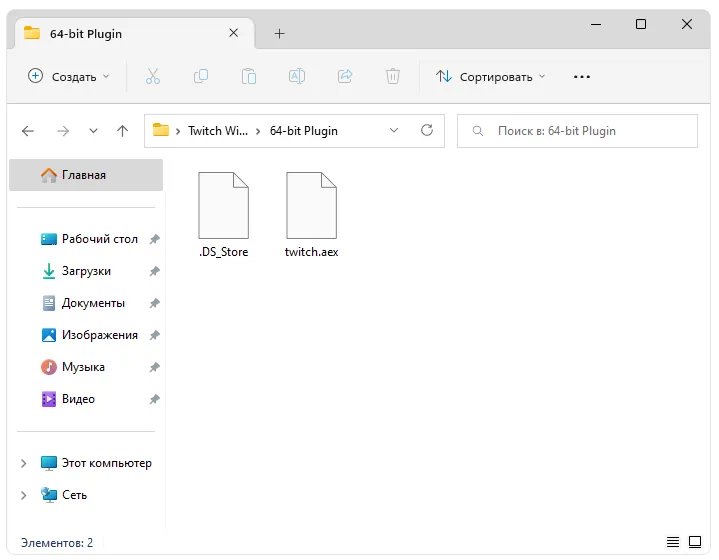The height and width of the screenshot is (560, 719).
Task: Open the Создать new item menu
Action: tap(68, 77)
